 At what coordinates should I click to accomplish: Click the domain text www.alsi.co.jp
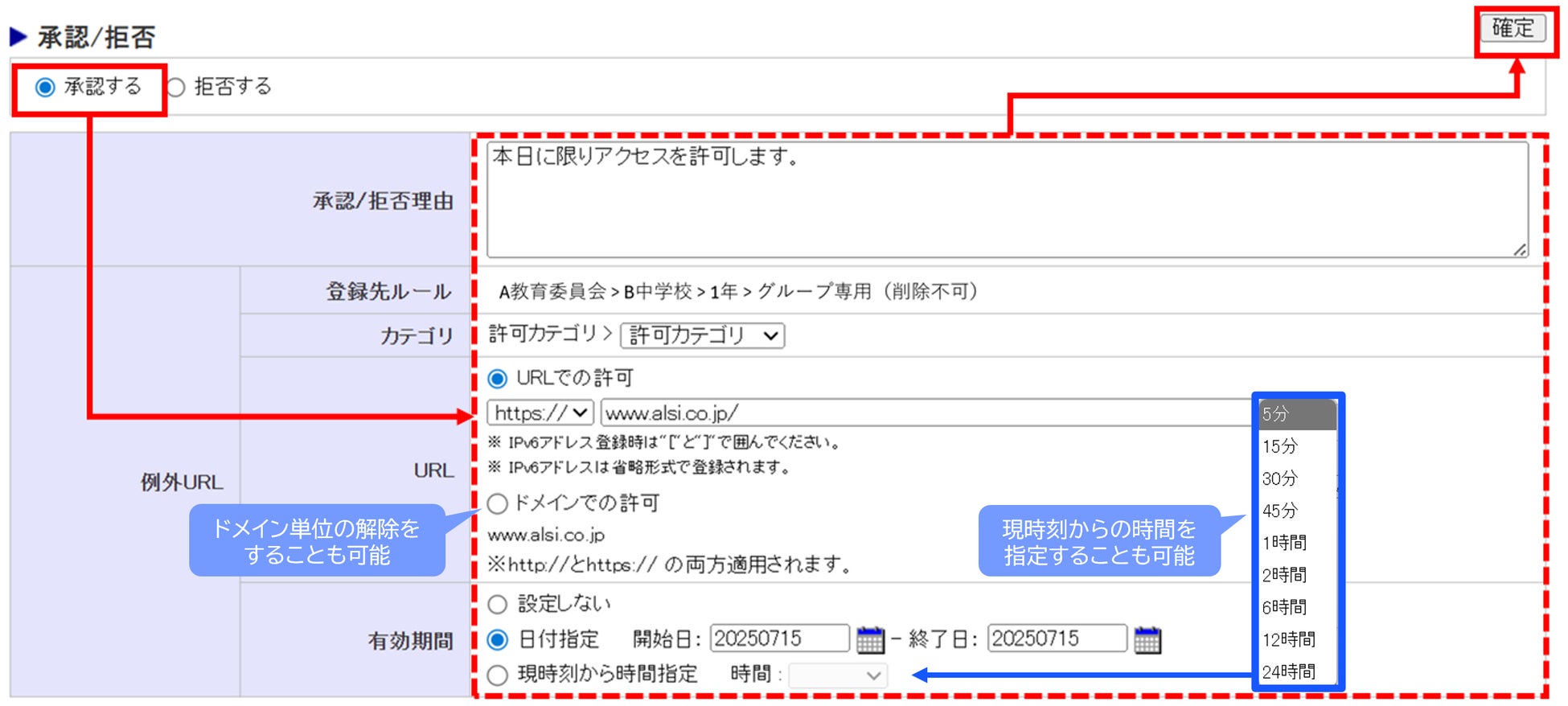[x=546, y=535]
